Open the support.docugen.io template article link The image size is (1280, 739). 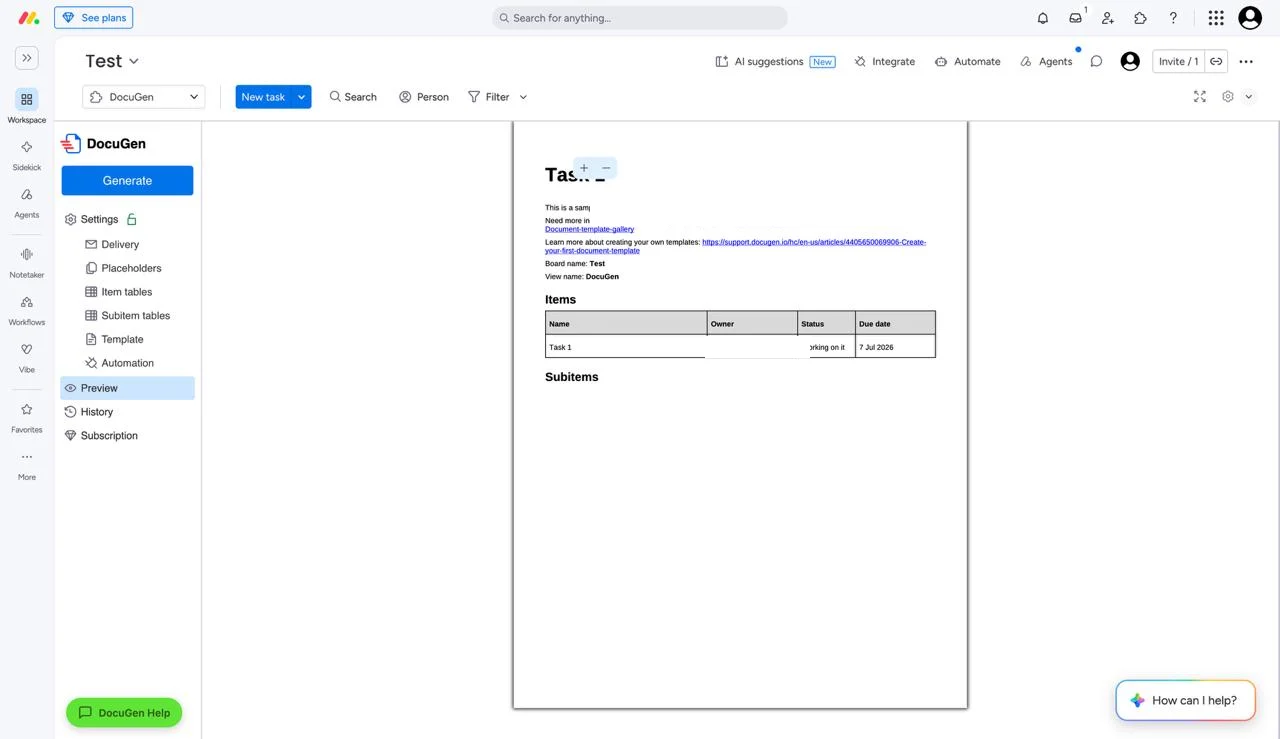pyautogui.click(x=735, y=246)
